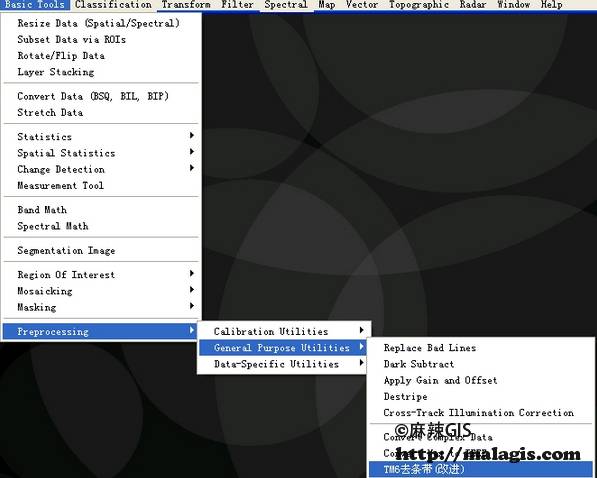Open the Filter menu
This screenshot has width=597, height=478.
click(238, 5)
